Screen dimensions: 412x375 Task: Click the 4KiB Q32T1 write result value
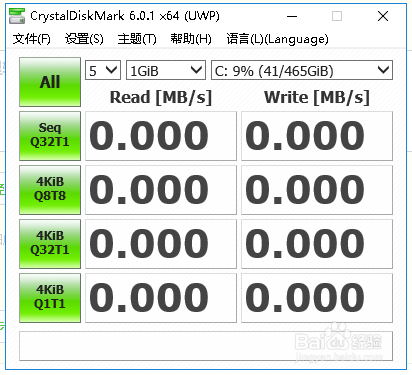317,244
